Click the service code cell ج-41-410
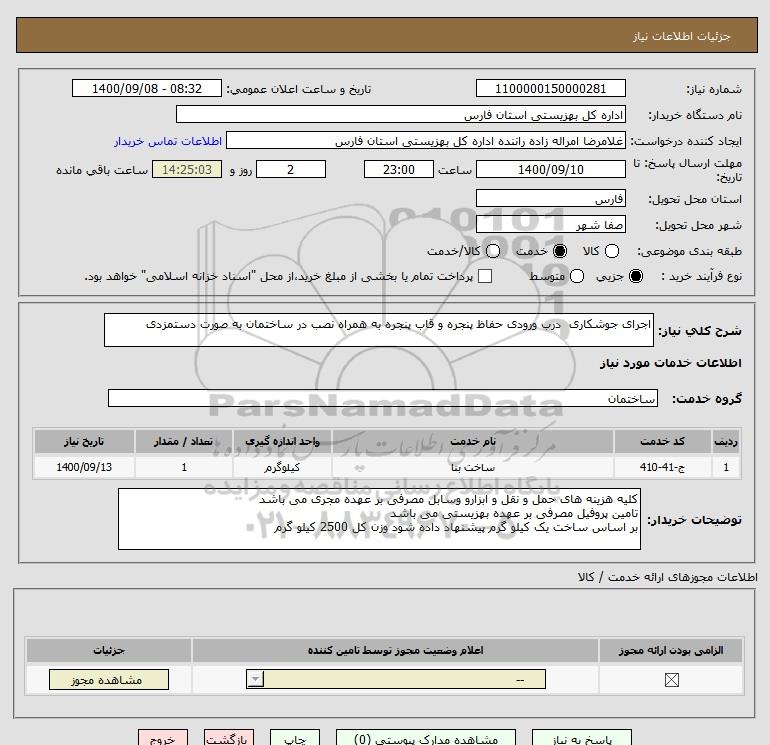The height and width of the screenshot is (745, 770). point(662,467)
